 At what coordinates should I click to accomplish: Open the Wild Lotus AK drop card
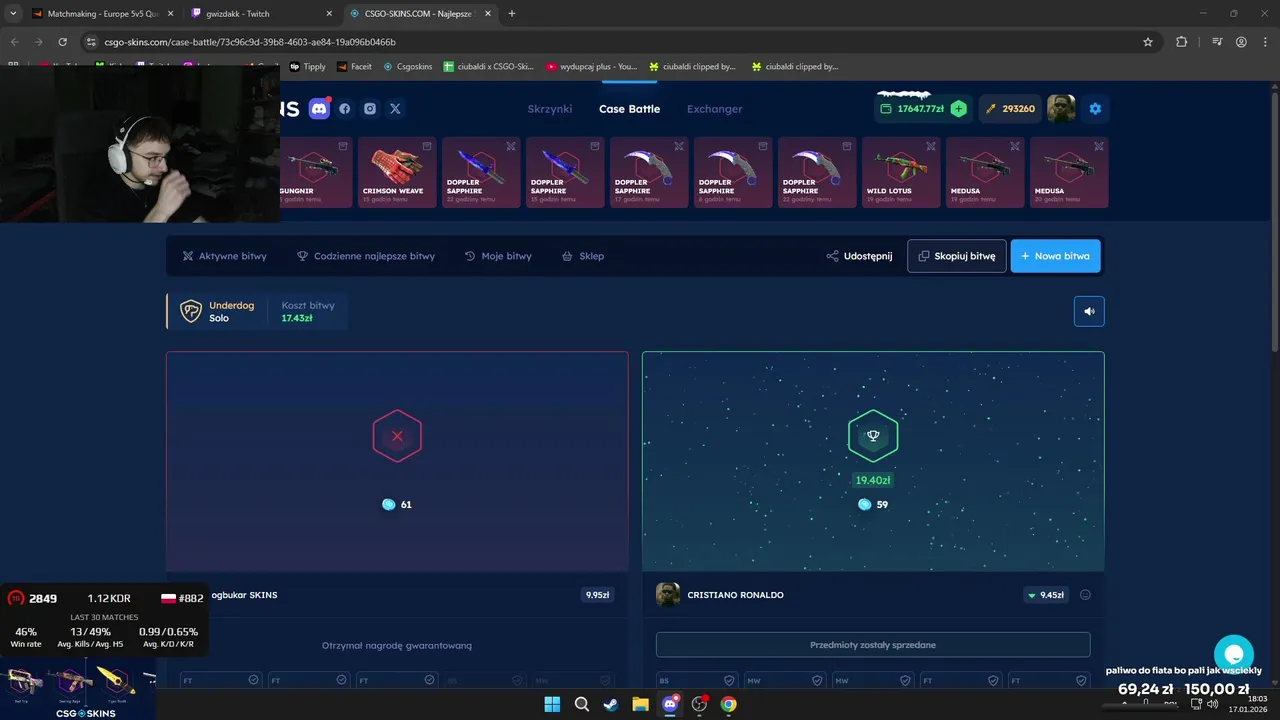click(901, 172)
